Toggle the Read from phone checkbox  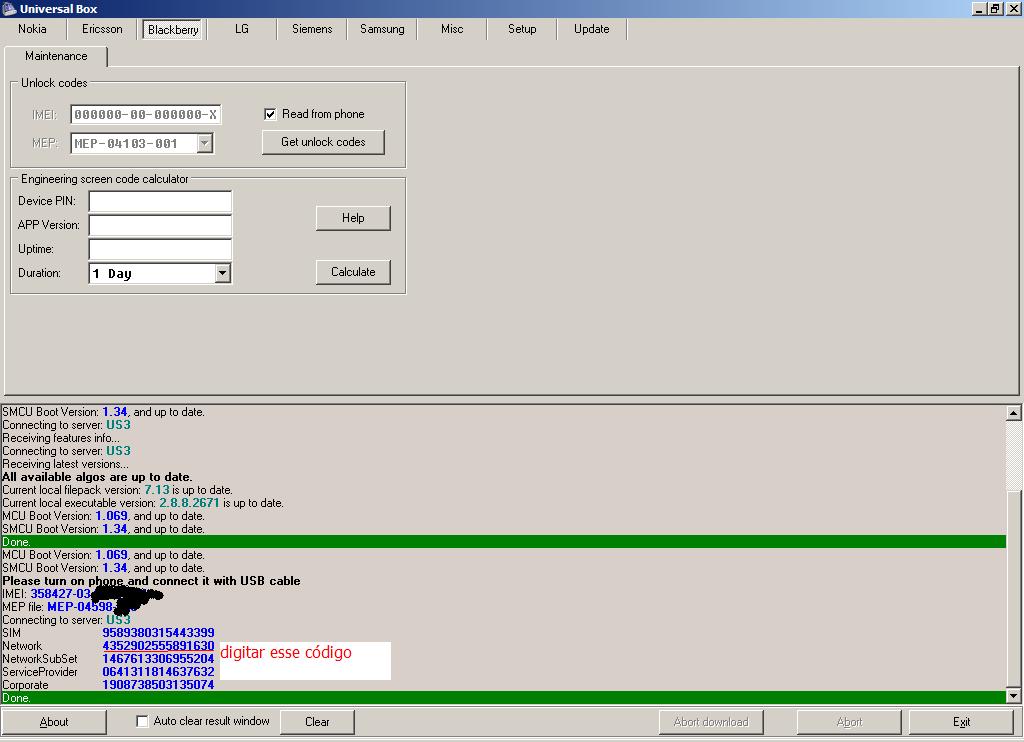[x=270, y=114]
